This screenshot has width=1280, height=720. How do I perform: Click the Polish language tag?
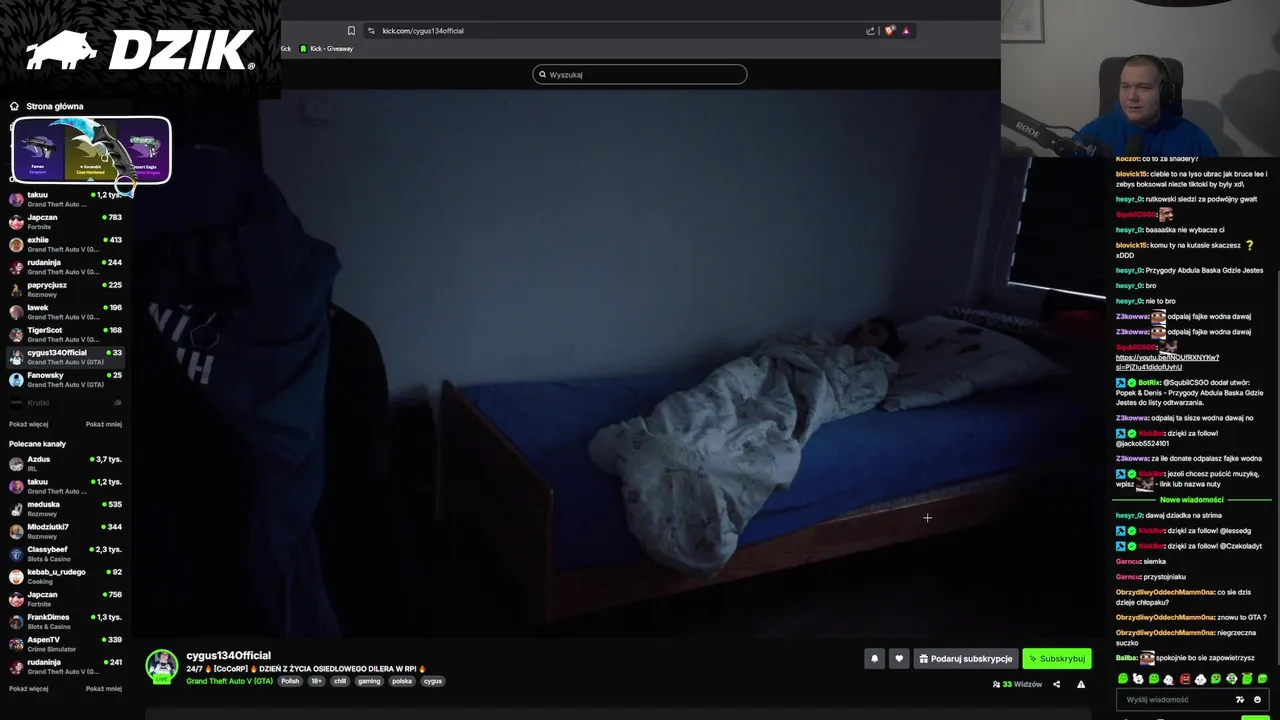(290, 681)
